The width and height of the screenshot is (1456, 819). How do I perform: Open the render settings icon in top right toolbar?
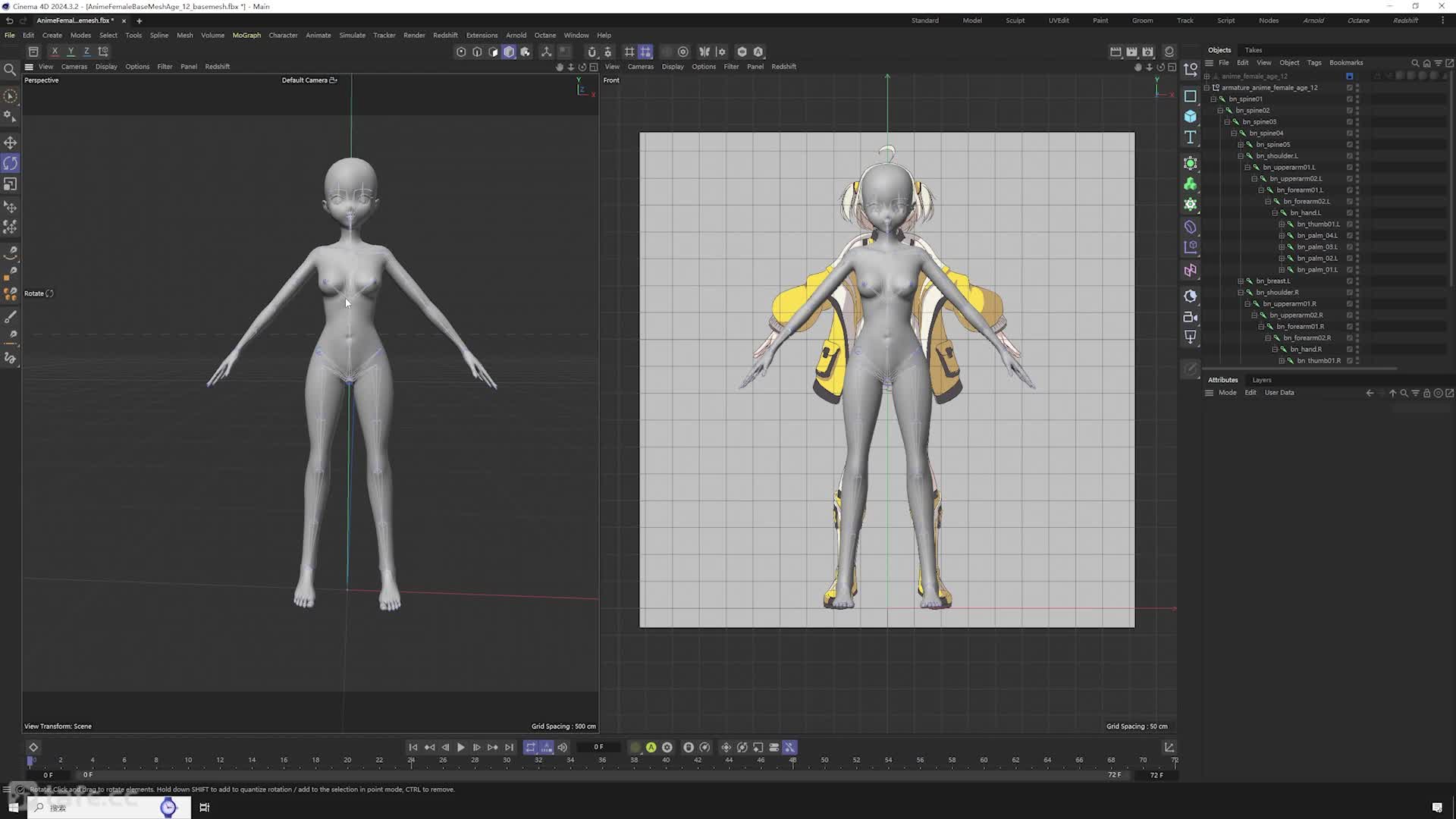1148,52
